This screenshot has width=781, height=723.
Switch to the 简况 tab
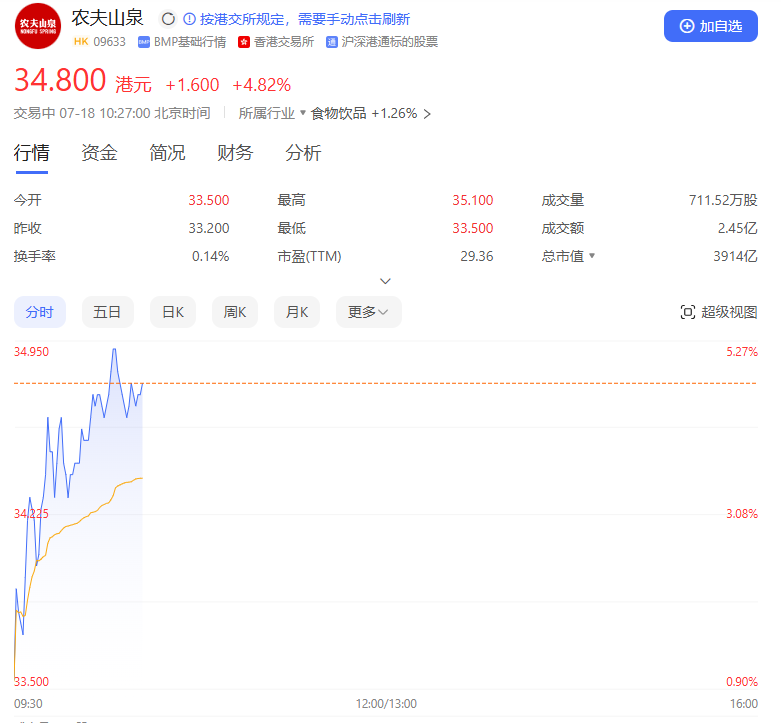[167, 153]
